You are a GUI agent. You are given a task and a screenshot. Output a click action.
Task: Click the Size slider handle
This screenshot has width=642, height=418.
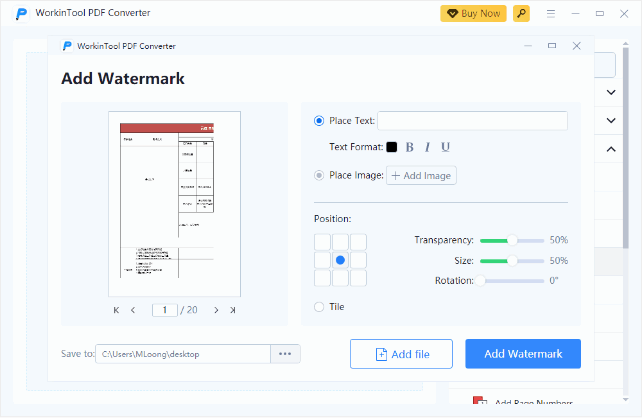[512, 261]
